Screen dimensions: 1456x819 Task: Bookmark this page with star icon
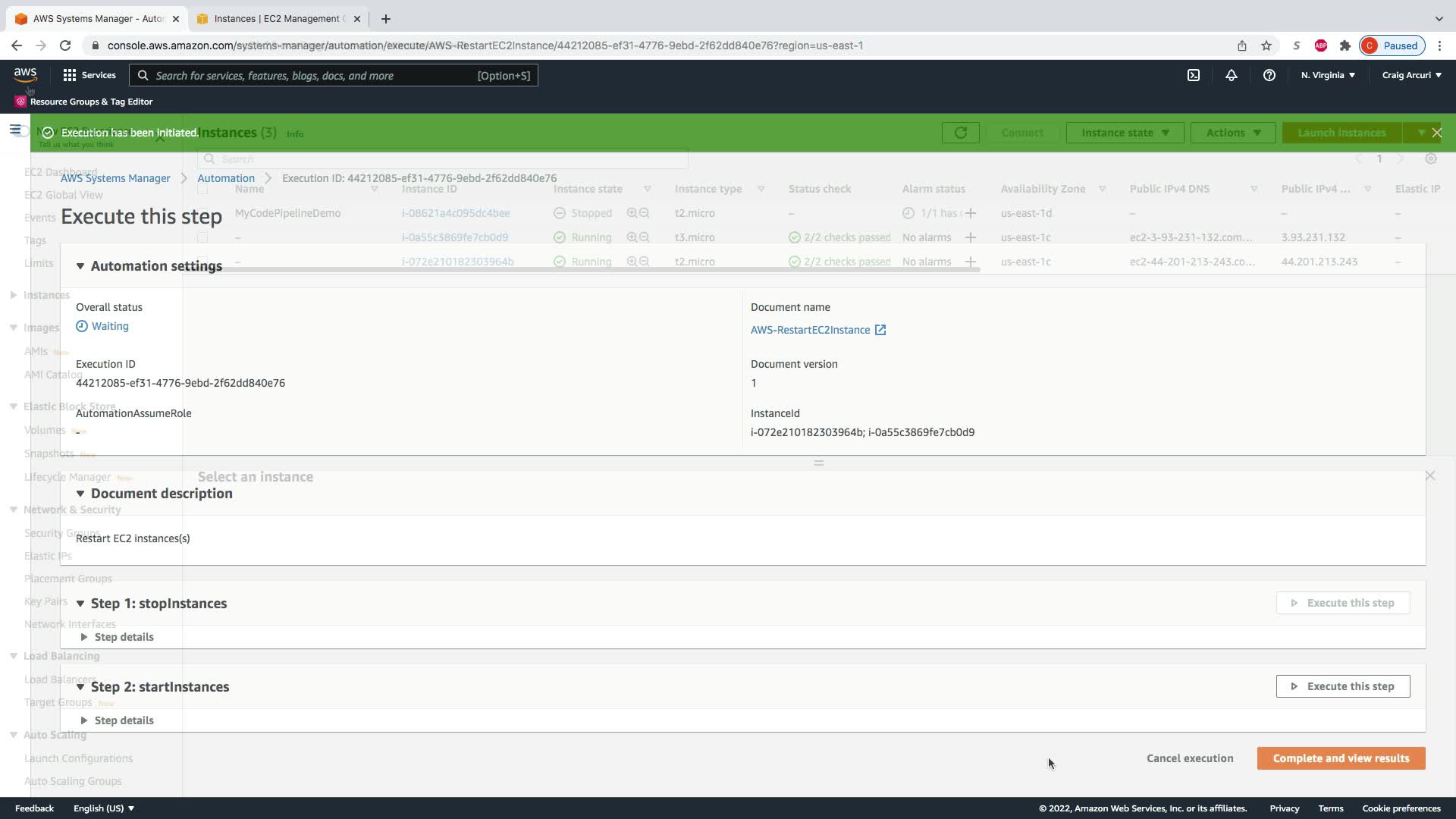coord(1266,45)
